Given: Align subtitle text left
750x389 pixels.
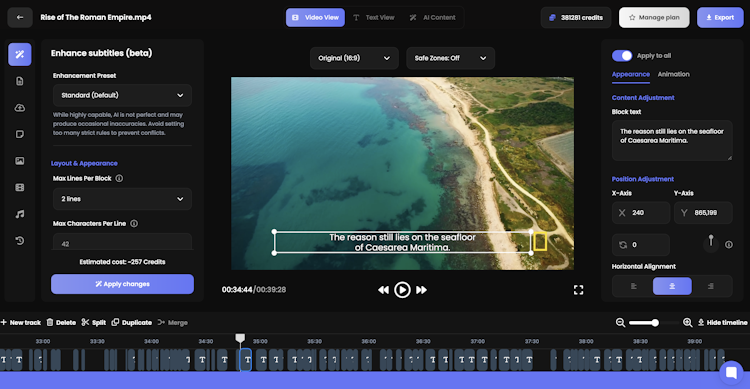Looking at the screenshot, I should [634, 286].
